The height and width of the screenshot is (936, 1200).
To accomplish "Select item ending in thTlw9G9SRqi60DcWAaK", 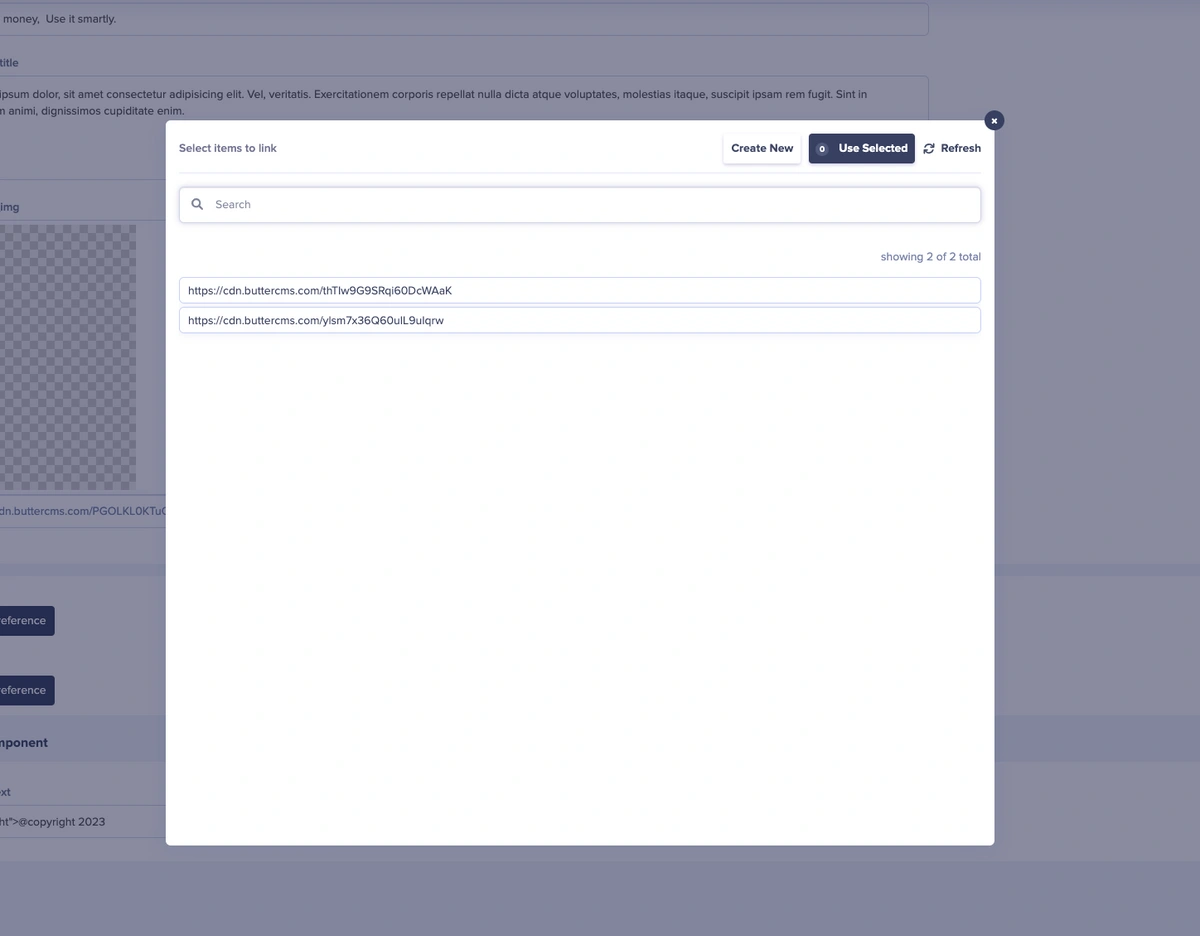I will tap(580, 291).
